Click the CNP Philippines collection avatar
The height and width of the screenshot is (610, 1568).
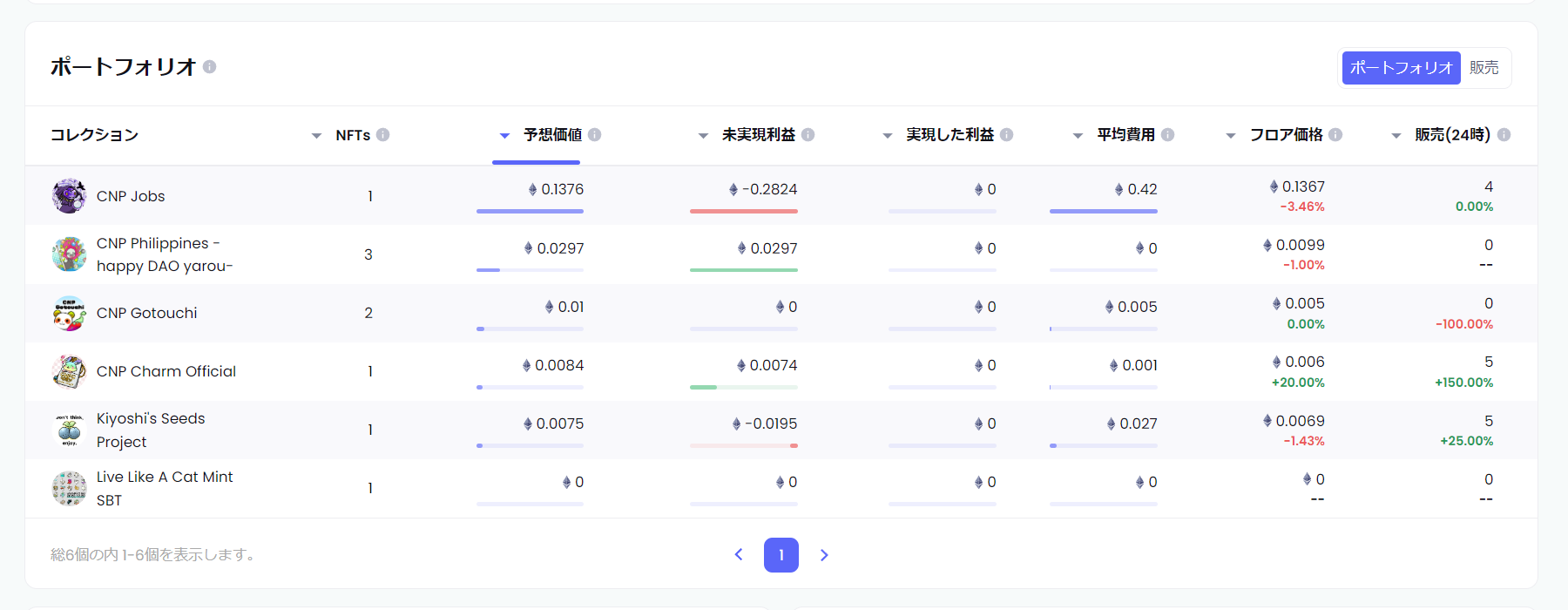[x=69, y=254]
